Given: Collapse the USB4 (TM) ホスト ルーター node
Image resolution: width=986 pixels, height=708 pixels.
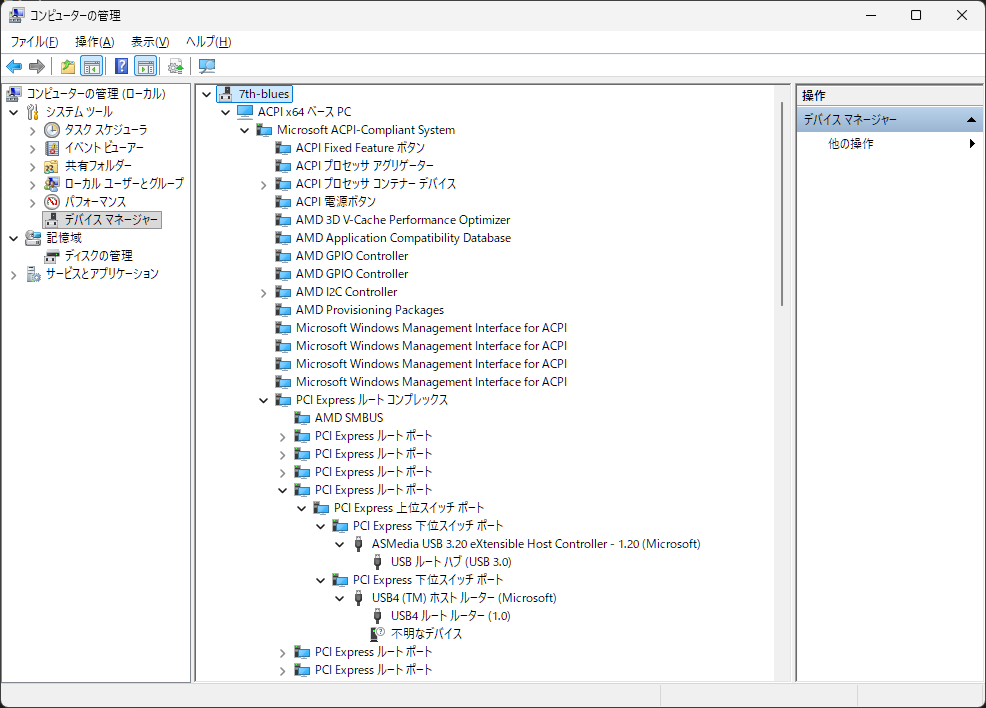Looking at the screenshot, I should pos(340,598).
